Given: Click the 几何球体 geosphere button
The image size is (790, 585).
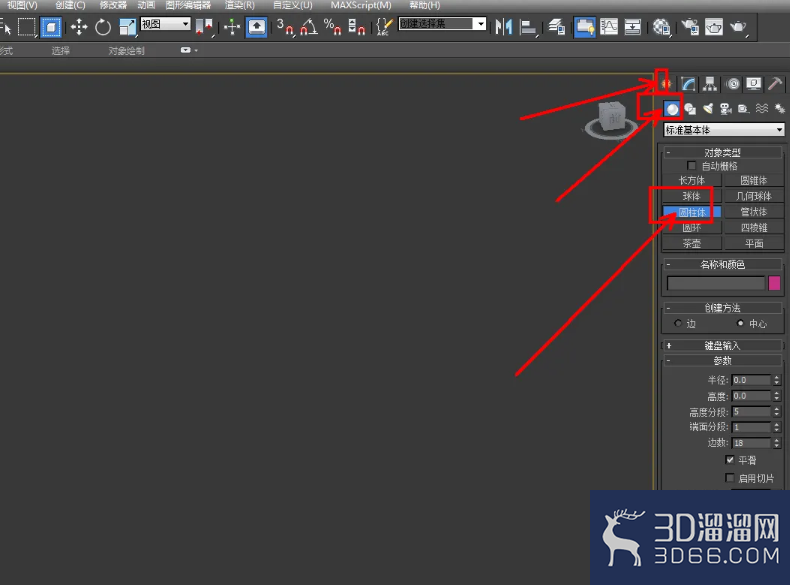Looking at the screenshot, I should coord(754,196).
